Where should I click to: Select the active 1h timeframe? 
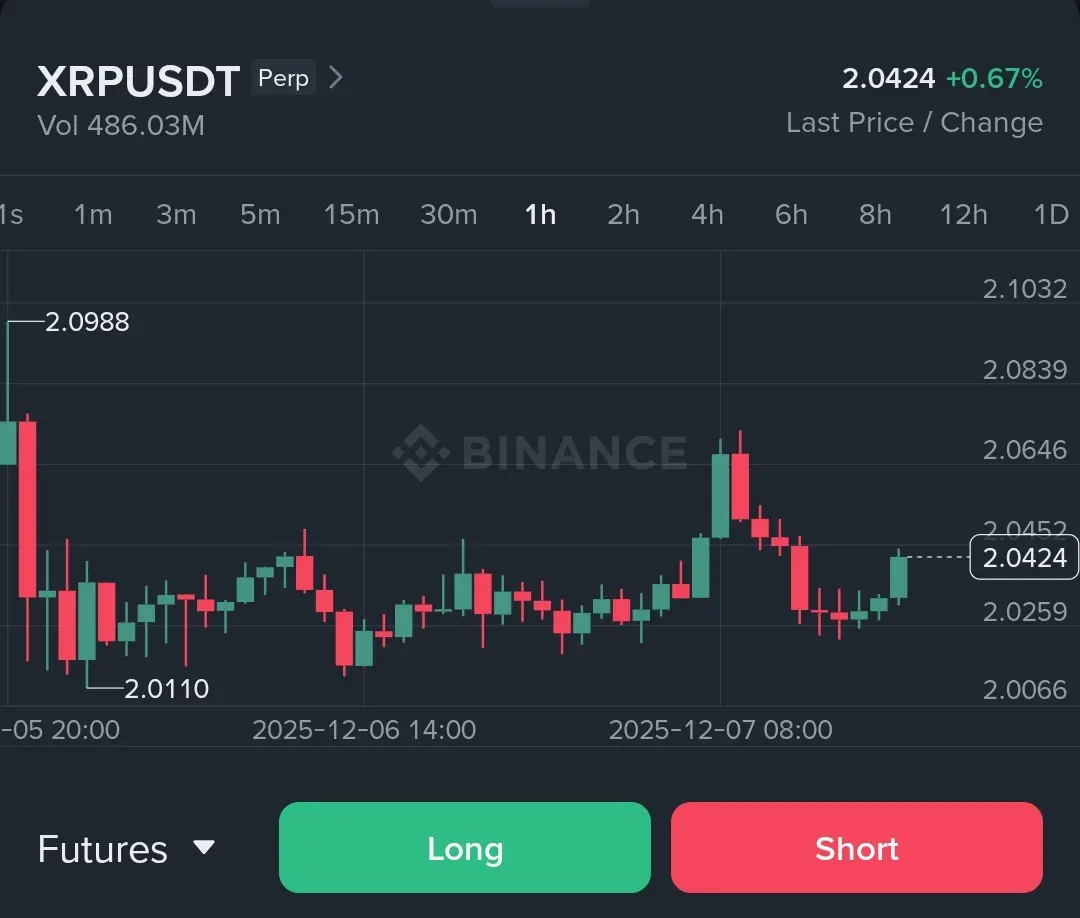540,214
